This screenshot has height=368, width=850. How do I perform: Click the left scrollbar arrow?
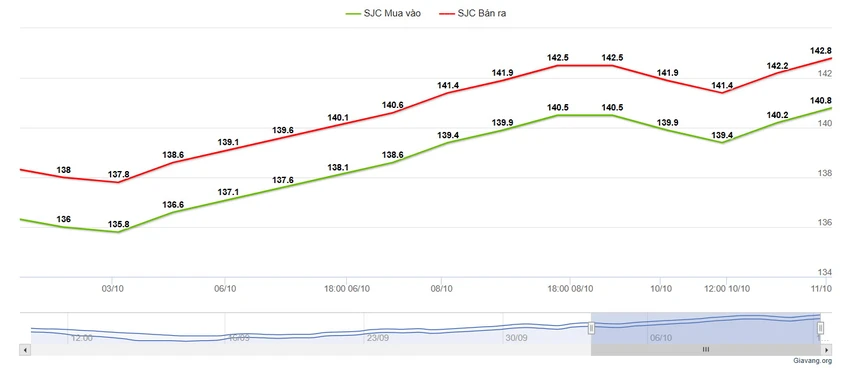click(25, 350)
